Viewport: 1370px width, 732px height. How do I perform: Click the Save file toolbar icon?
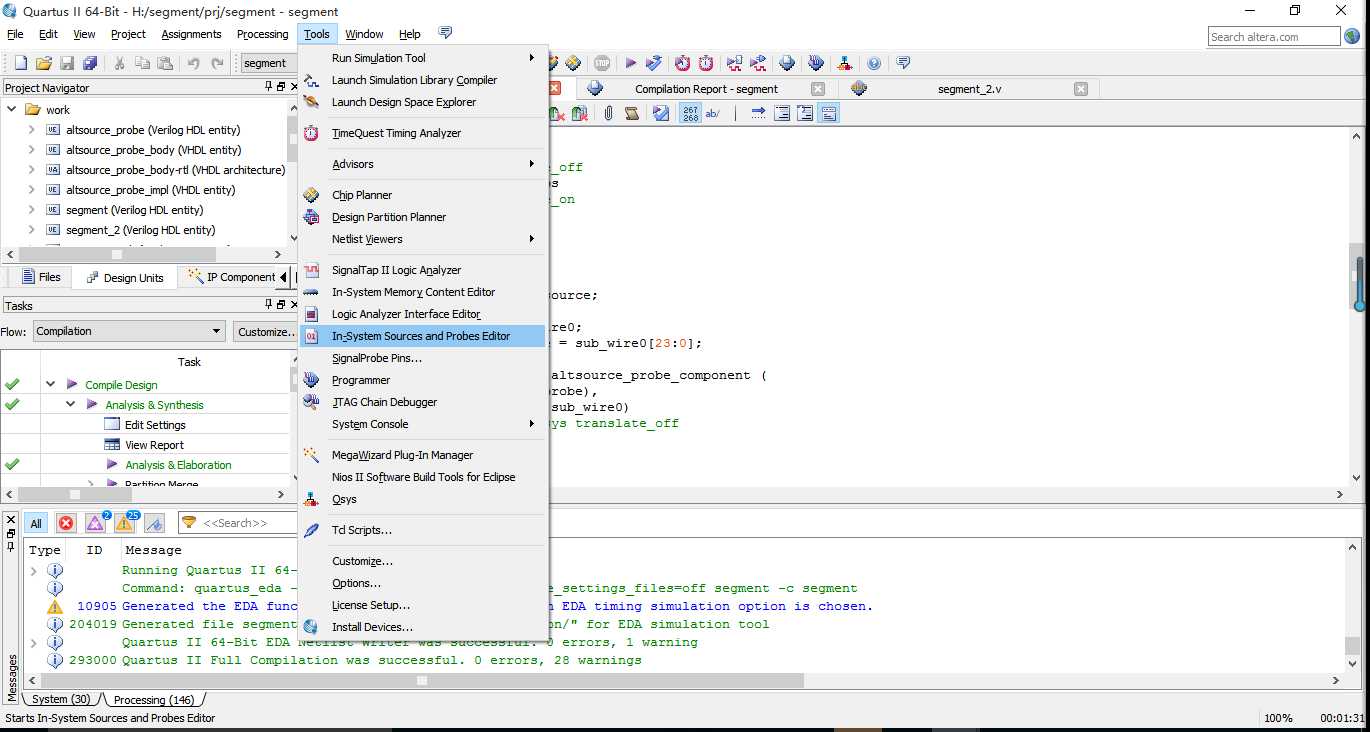[x=67, y=63]
